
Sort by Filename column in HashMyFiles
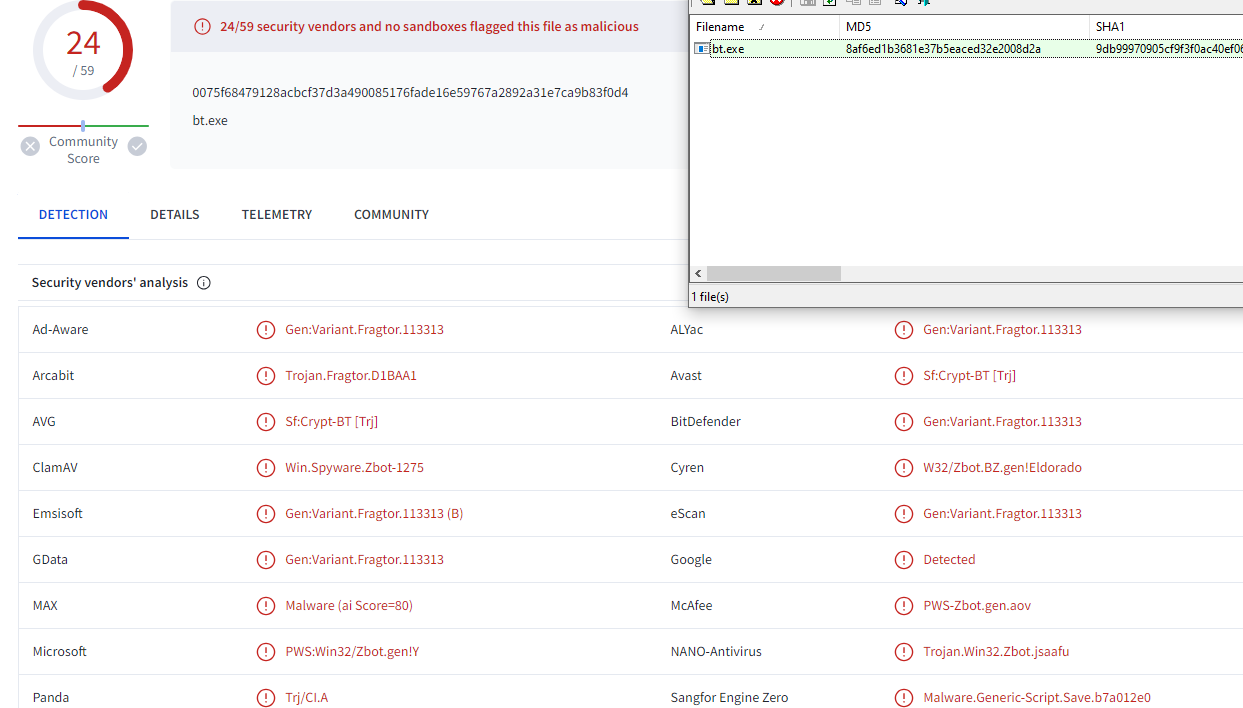coord(765,27)
